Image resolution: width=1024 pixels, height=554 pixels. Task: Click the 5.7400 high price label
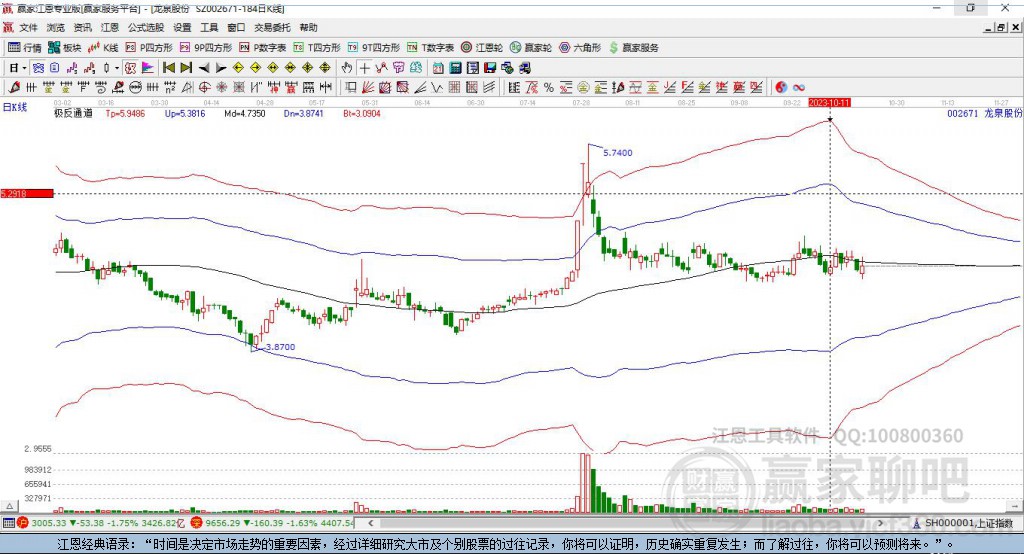(618, 153)
